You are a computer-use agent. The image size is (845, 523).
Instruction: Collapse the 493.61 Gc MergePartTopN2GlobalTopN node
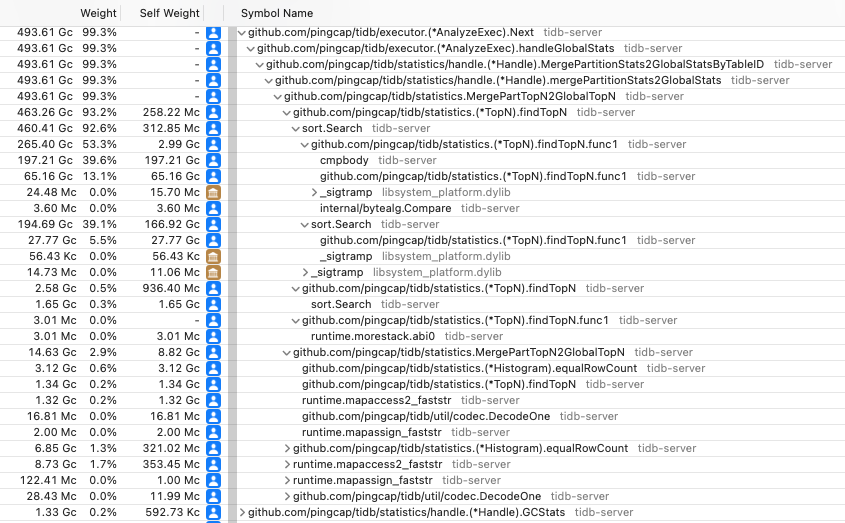[x=278, y=97]
